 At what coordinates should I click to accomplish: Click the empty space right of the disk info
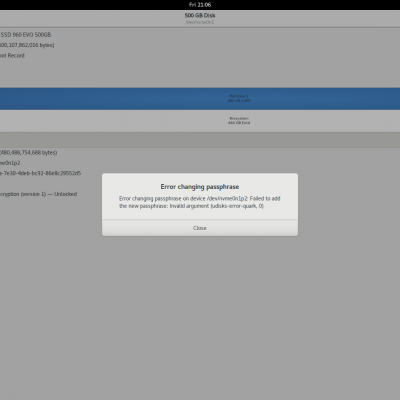pos(233,57)
